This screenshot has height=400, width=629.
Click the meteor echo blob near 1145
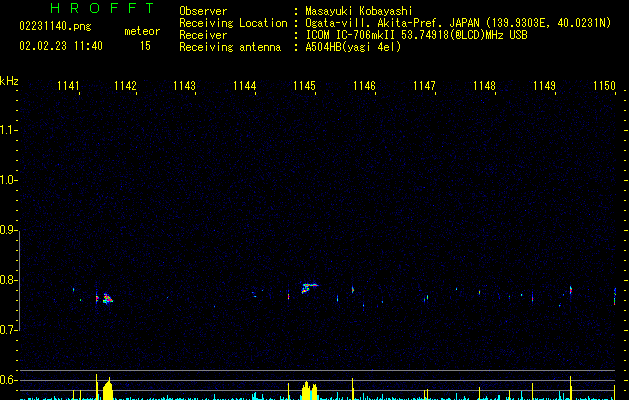pyautogui.click(x=308, y=288)
